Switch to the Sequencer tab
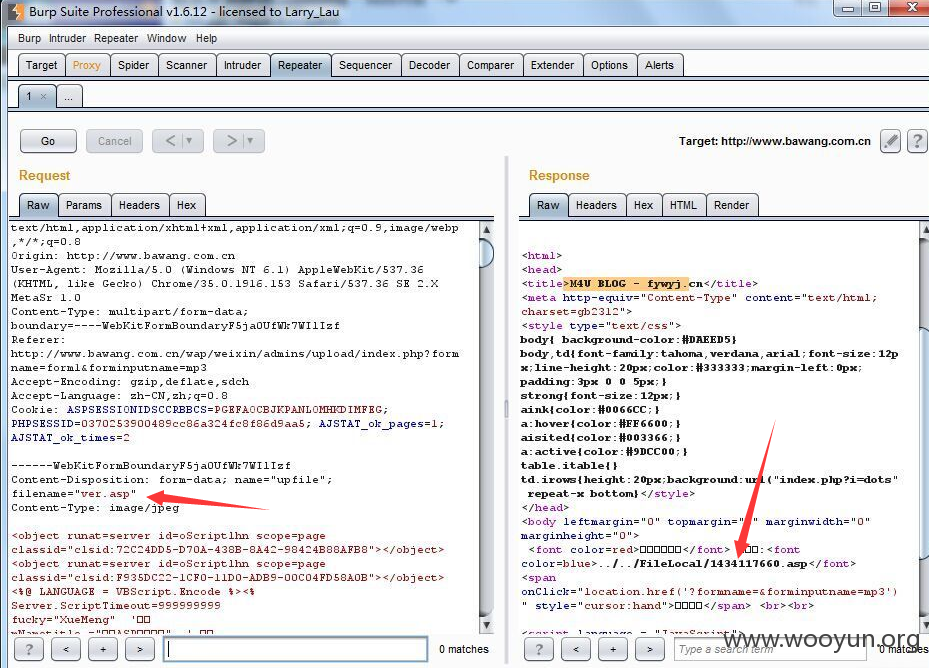The image size is (929, 668). (366, 65)
